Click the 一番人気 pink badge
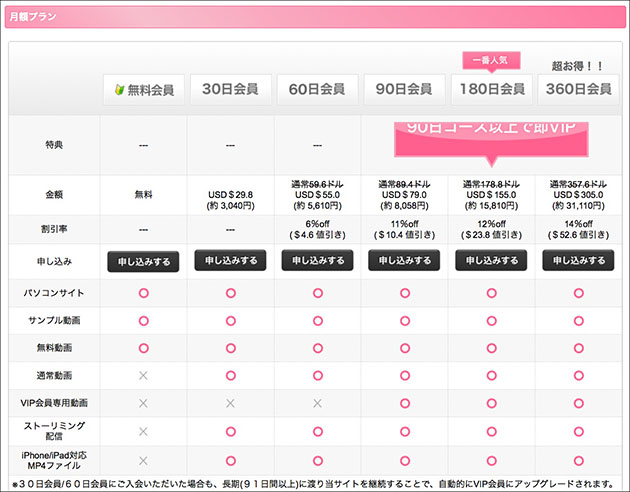The image size is (630, 492). [x=490, y=60]
